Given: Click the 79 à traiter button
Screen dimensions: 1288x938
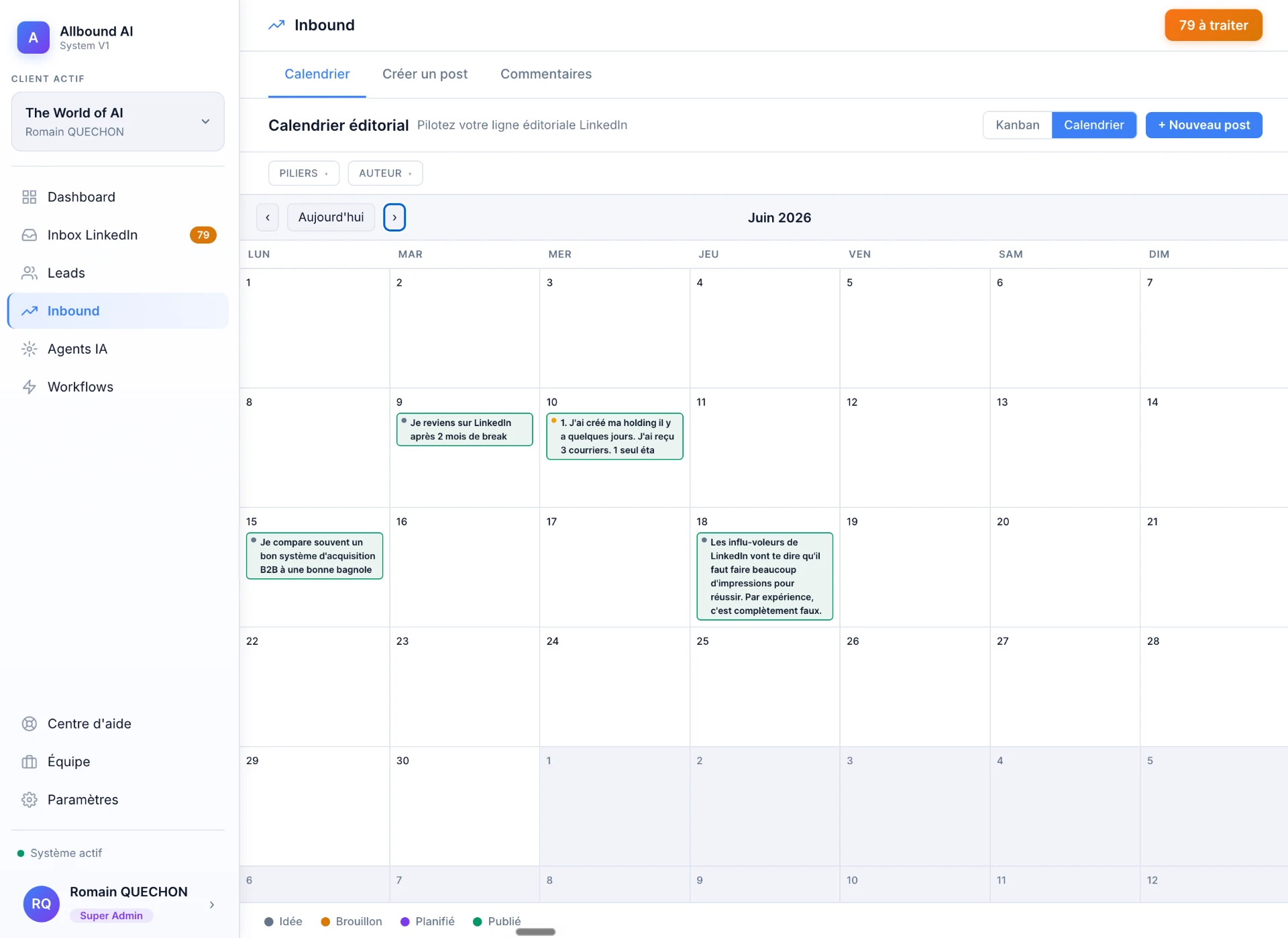Looking at the screenshot, I should [x=1214, y=25].
